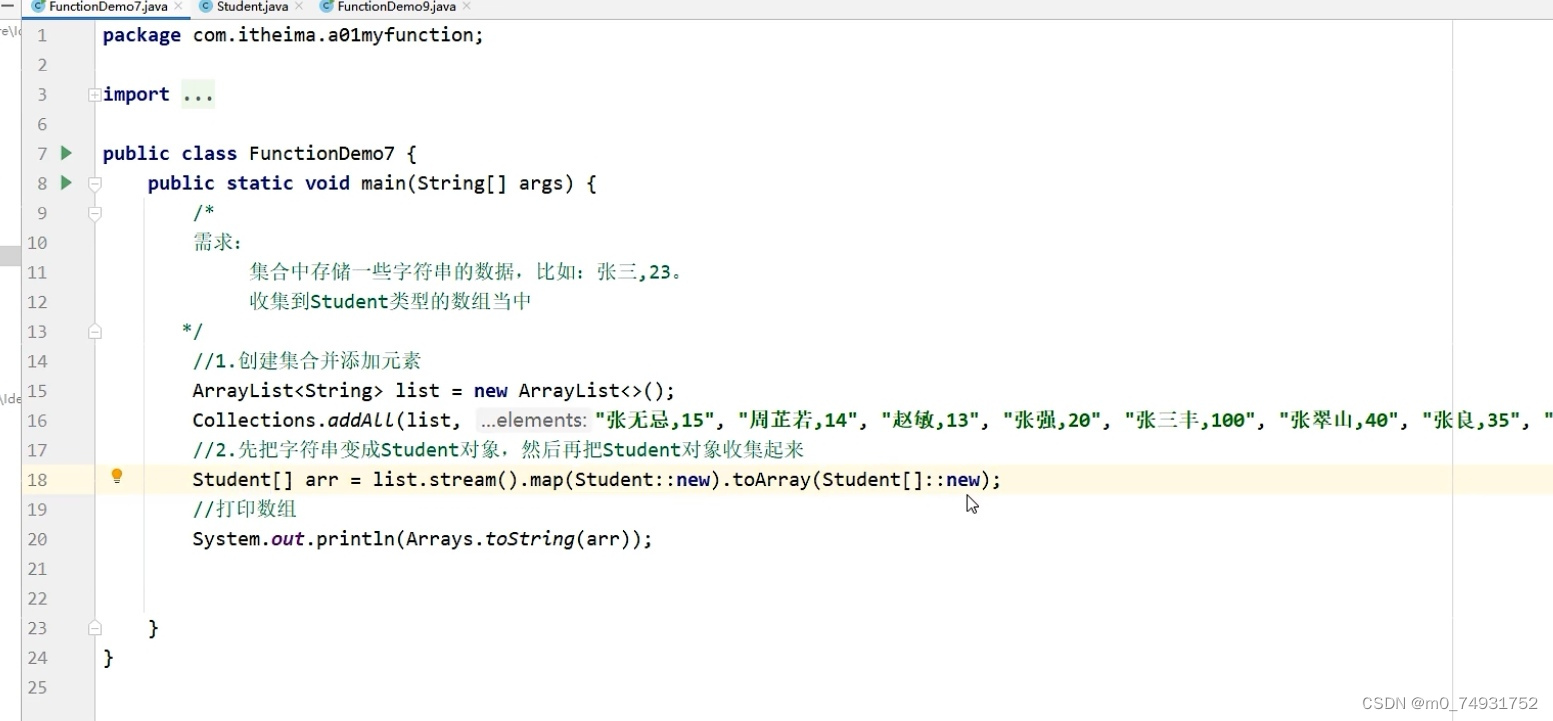
Task: Click the package com.itheima.a01myfunction statement
Action: 293,35
